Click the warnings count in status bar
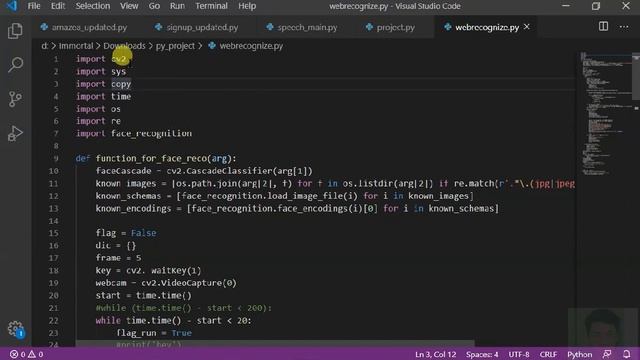640x360 pixels. coord(36,354)
